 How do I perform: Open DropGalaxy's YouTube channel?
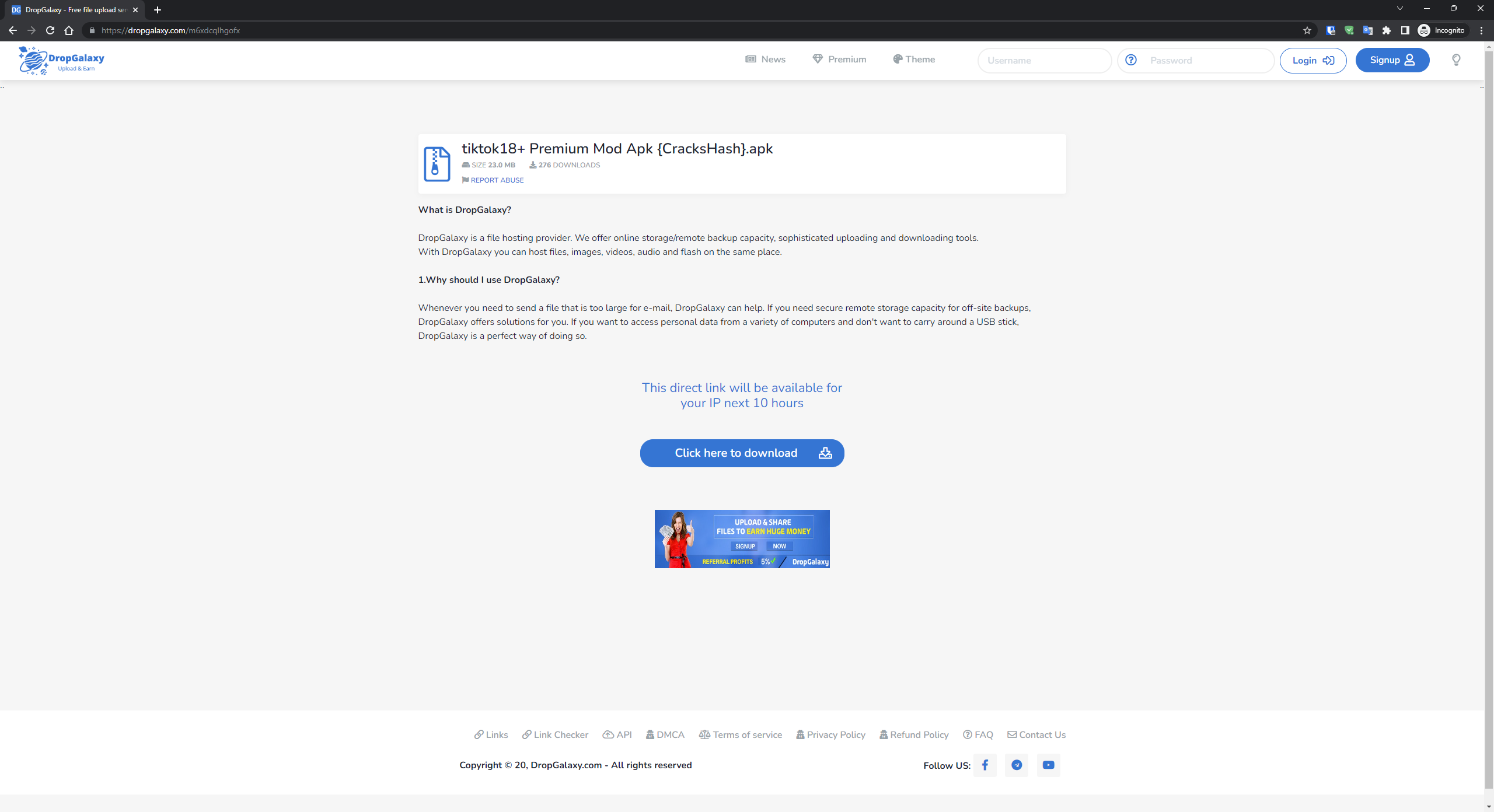point(1048,765)
